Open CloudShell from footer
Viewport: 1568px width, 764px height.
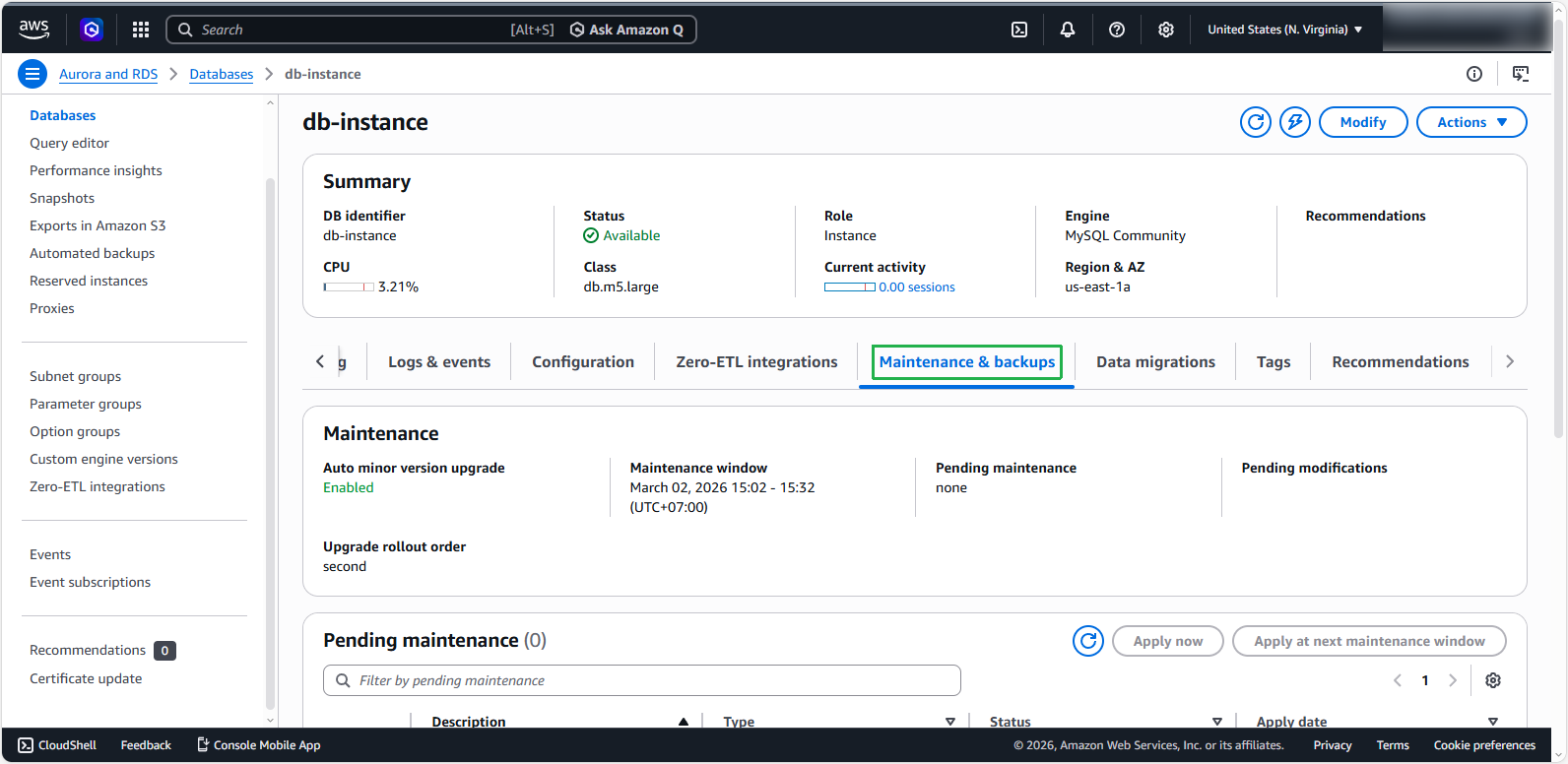[57, 745]
